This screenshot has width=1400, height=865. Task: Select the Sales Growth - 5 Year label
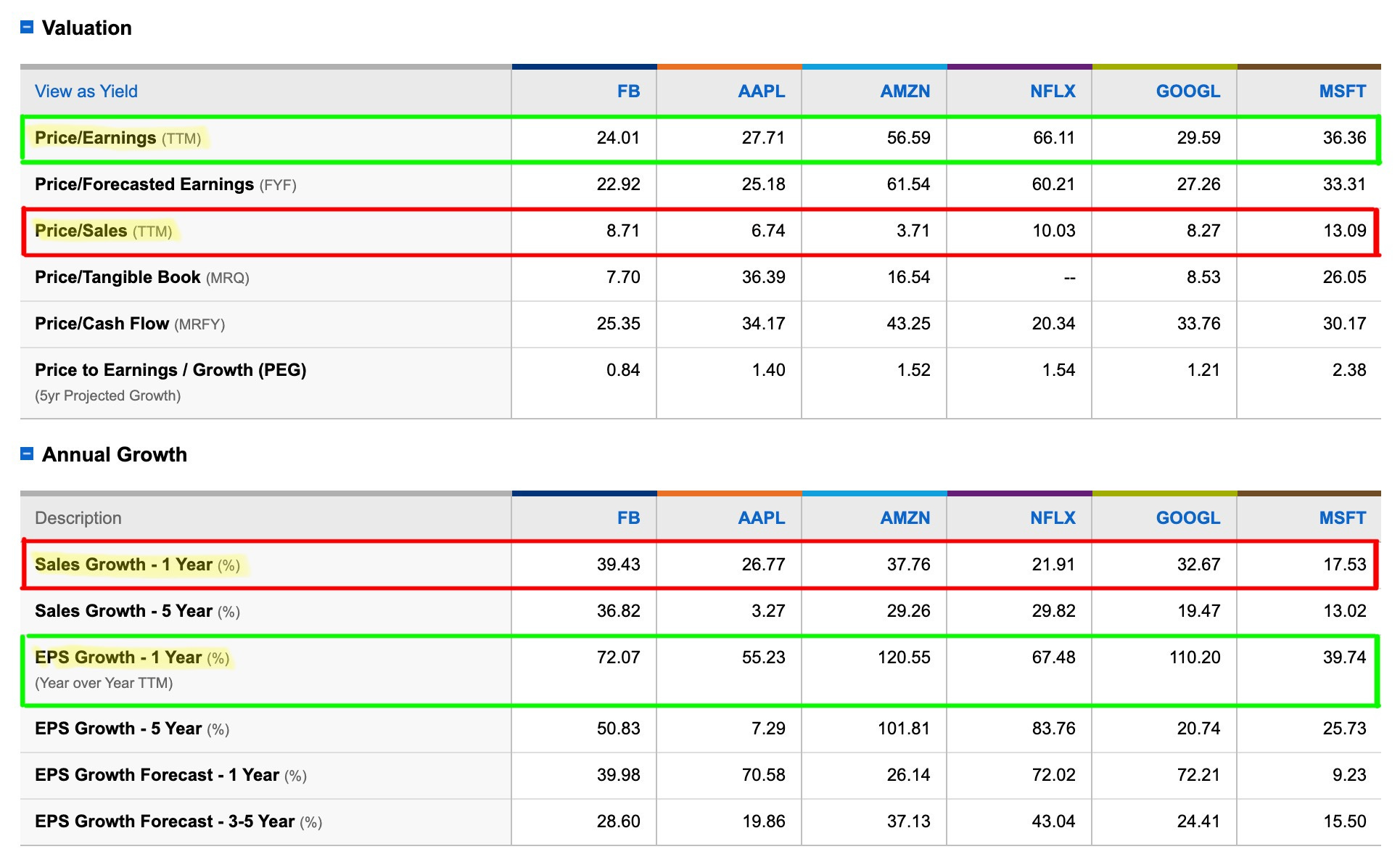point(137,611)
